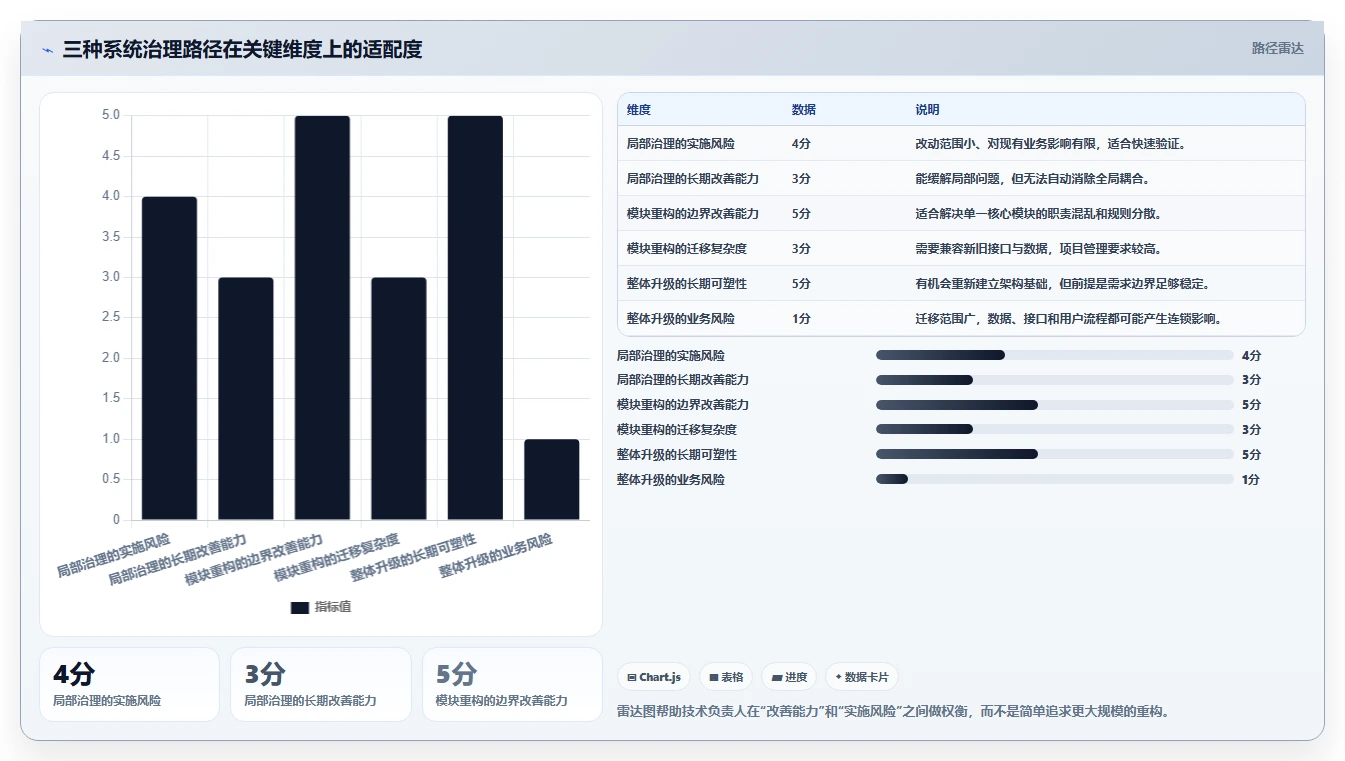Viewport: 1345px width, 761px height.
Task: Select the 进度 tag chip
Action: [789, 677]
